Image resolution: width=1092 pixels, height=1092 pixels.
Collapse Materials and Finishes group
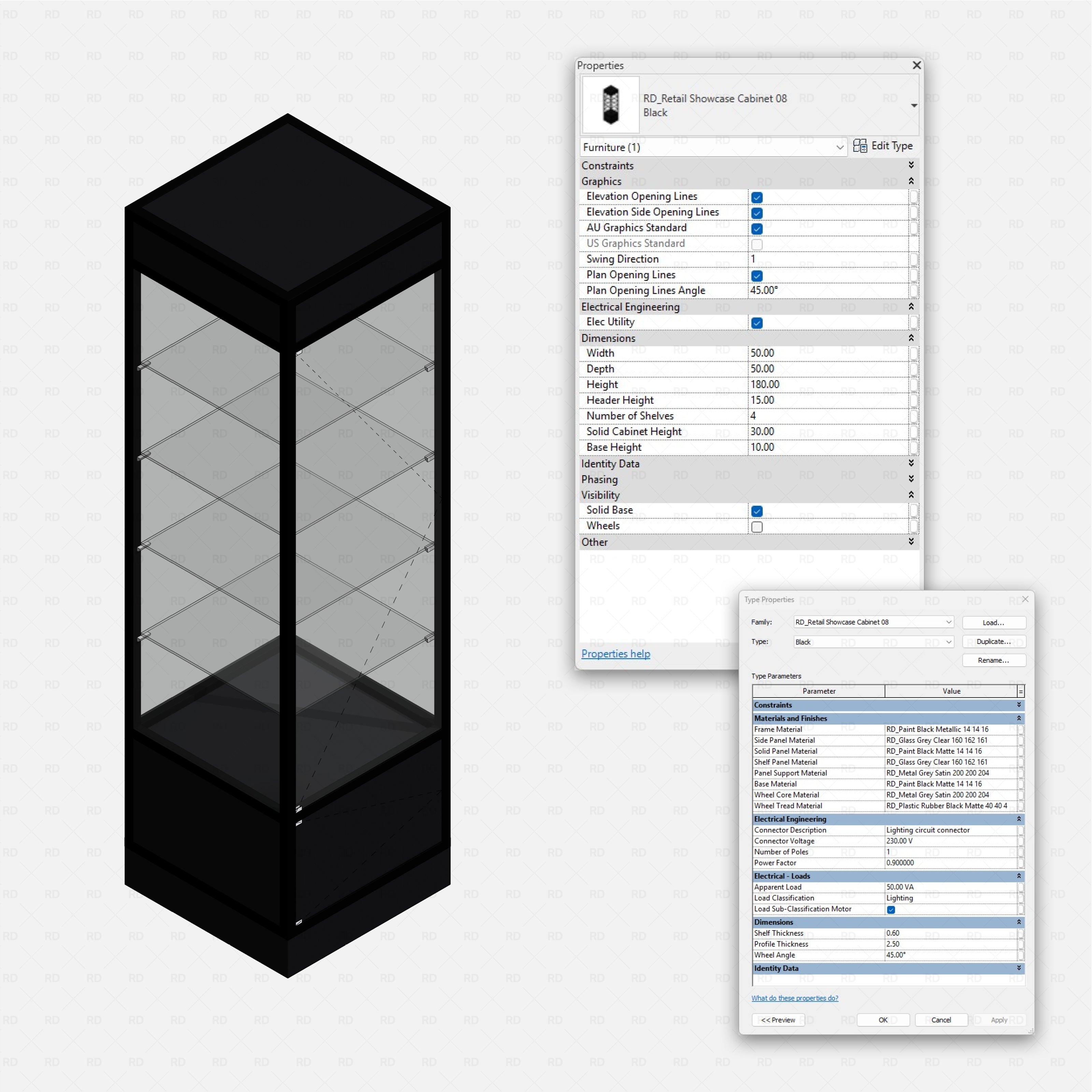click(x=1019, y=718)
